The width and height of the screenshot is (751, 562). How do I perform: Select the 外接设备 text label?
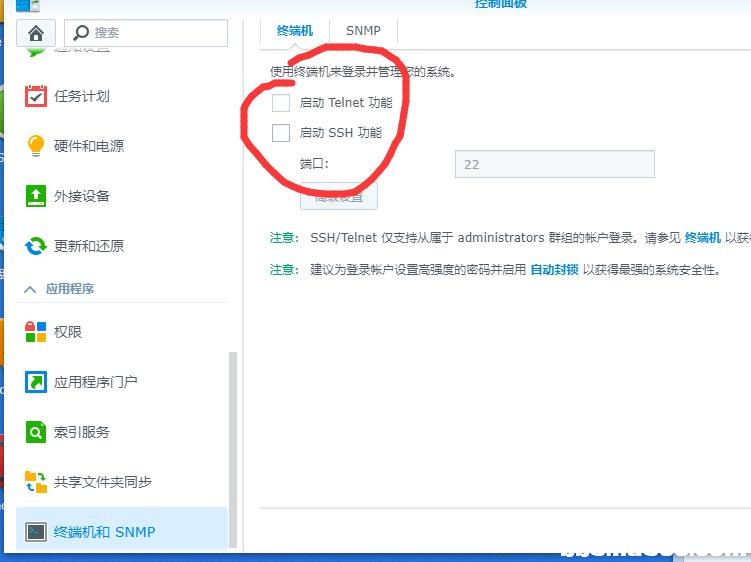(82, 196)
